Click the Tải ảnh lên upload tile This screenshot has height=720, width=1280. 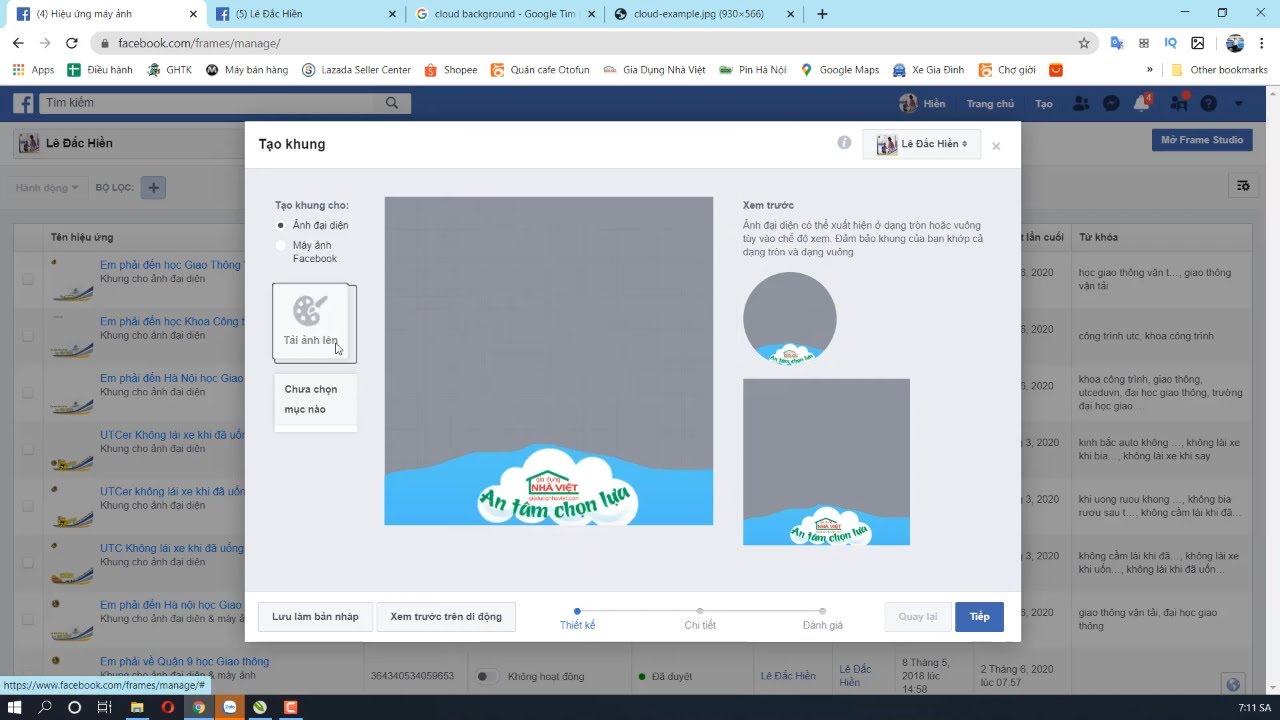click(314, 323)
